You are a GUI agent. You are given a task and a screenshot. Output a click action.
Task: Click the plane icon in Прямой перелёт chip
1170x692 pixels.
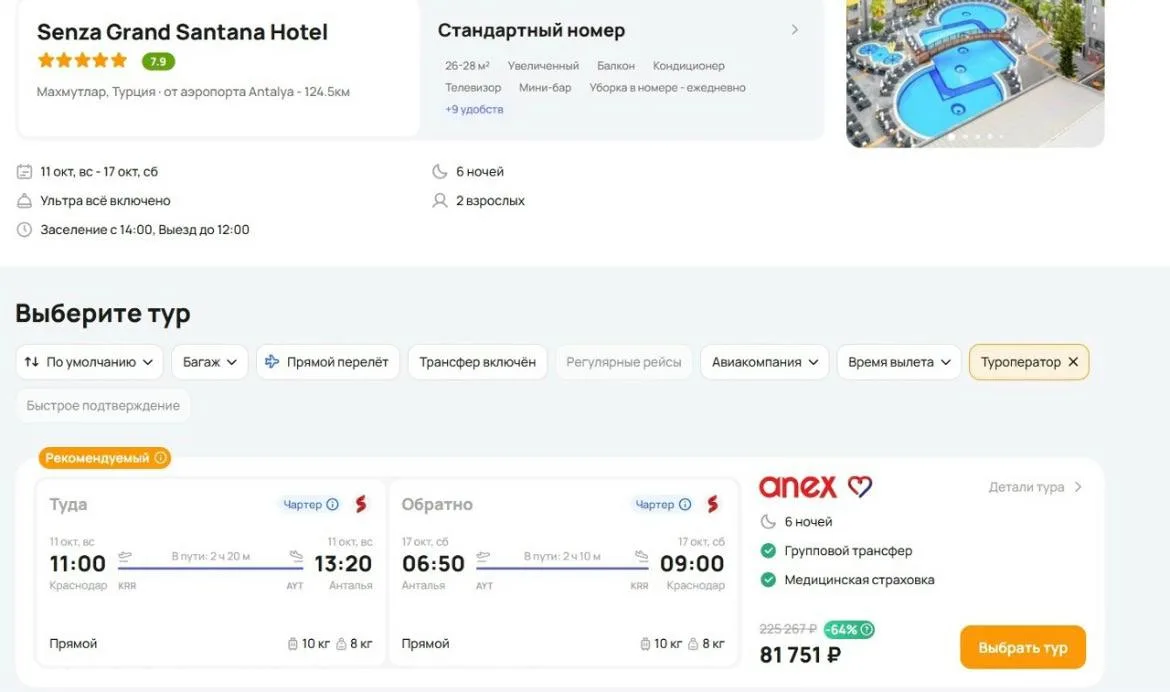tap(272, 362)
